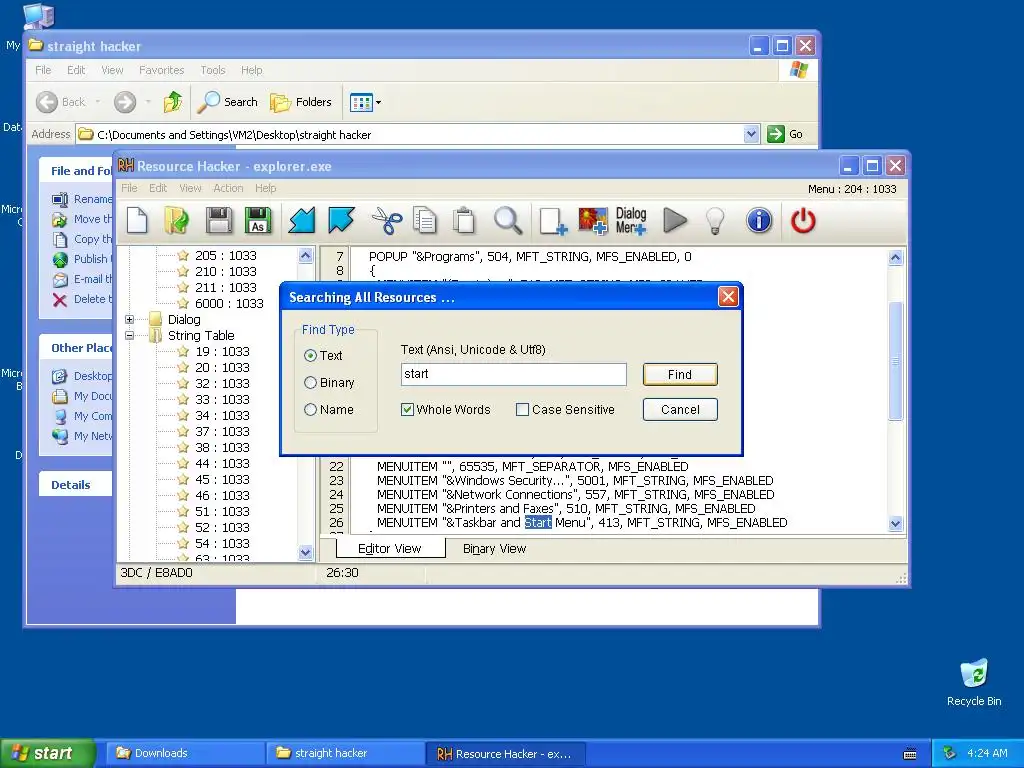Click Search in the straight hacker window

pyautogui.click(x=228, y=102)
